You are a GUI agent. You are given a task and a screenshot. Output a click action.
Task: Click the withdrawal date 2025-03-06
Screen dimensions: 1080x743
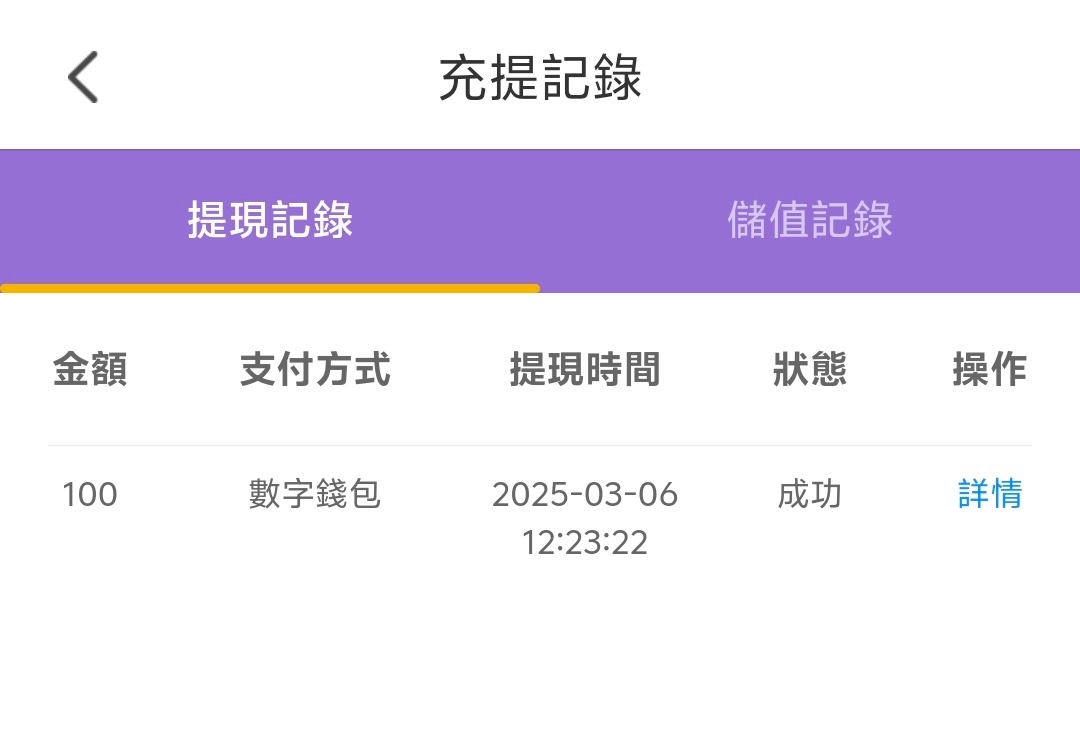[585, 494]
